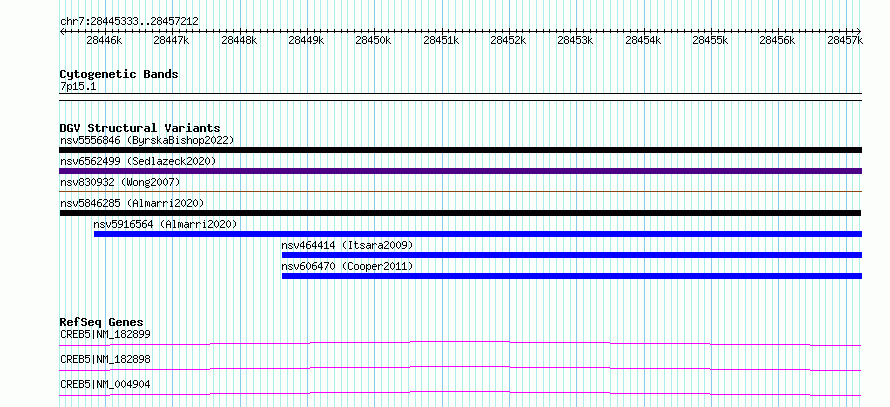This screenshot has width=890, height=407.
Task: Open variant nsv5916564 (Almarri2020) label
Action: point(165,224)
